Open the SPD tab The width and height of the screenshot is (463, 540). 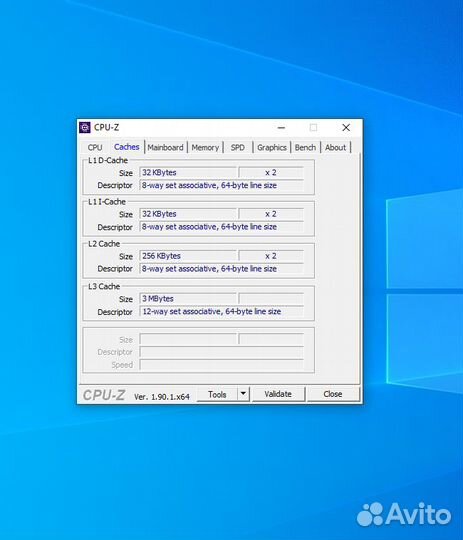pos(238,147)
